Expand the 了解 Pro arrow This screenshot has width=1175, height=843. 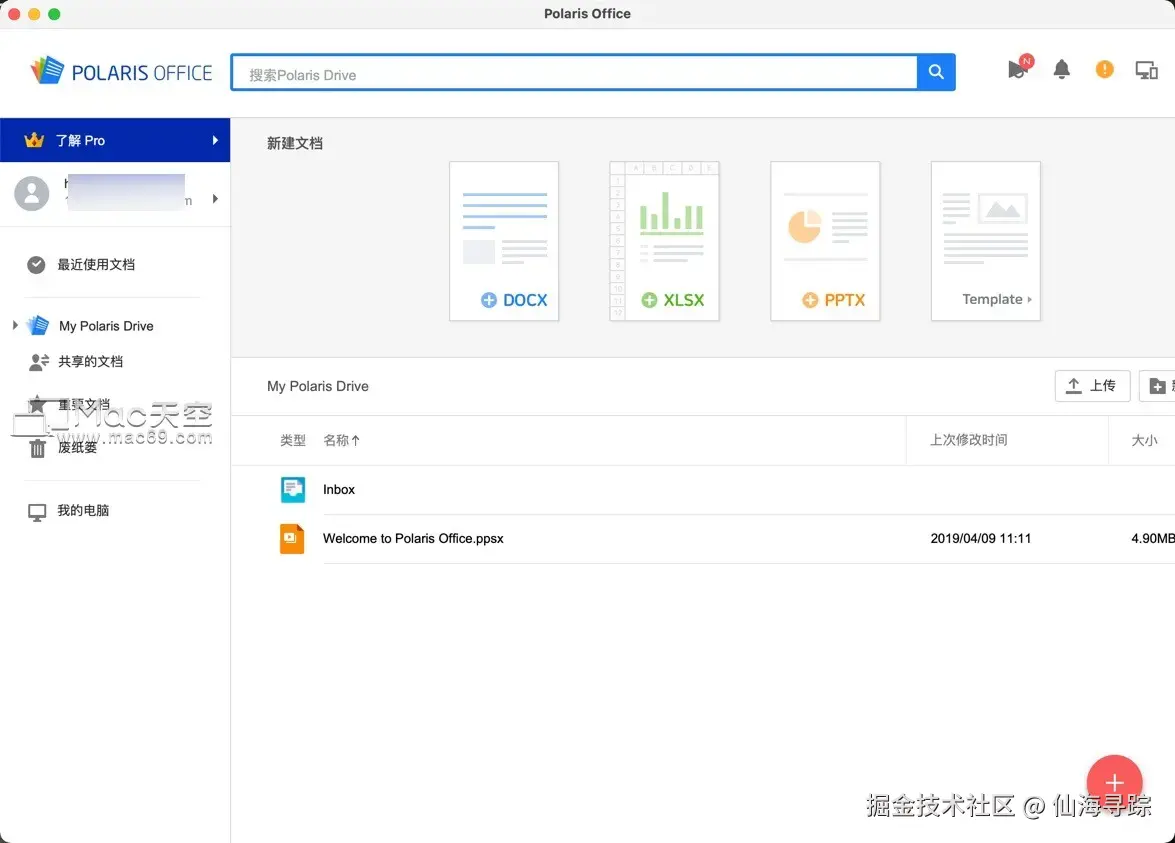[x=215, y=140]
